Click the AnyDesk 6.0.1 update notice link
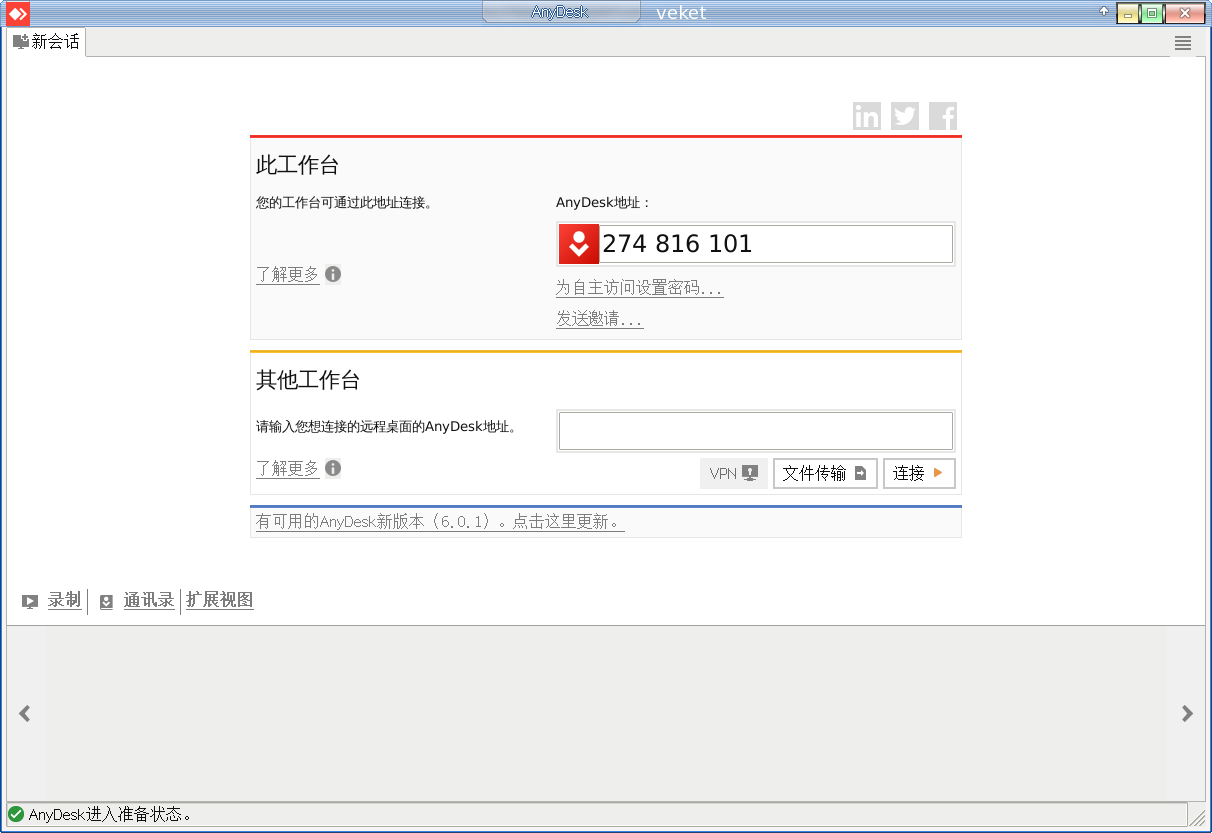1212x833 pixels. coord(440,522)
